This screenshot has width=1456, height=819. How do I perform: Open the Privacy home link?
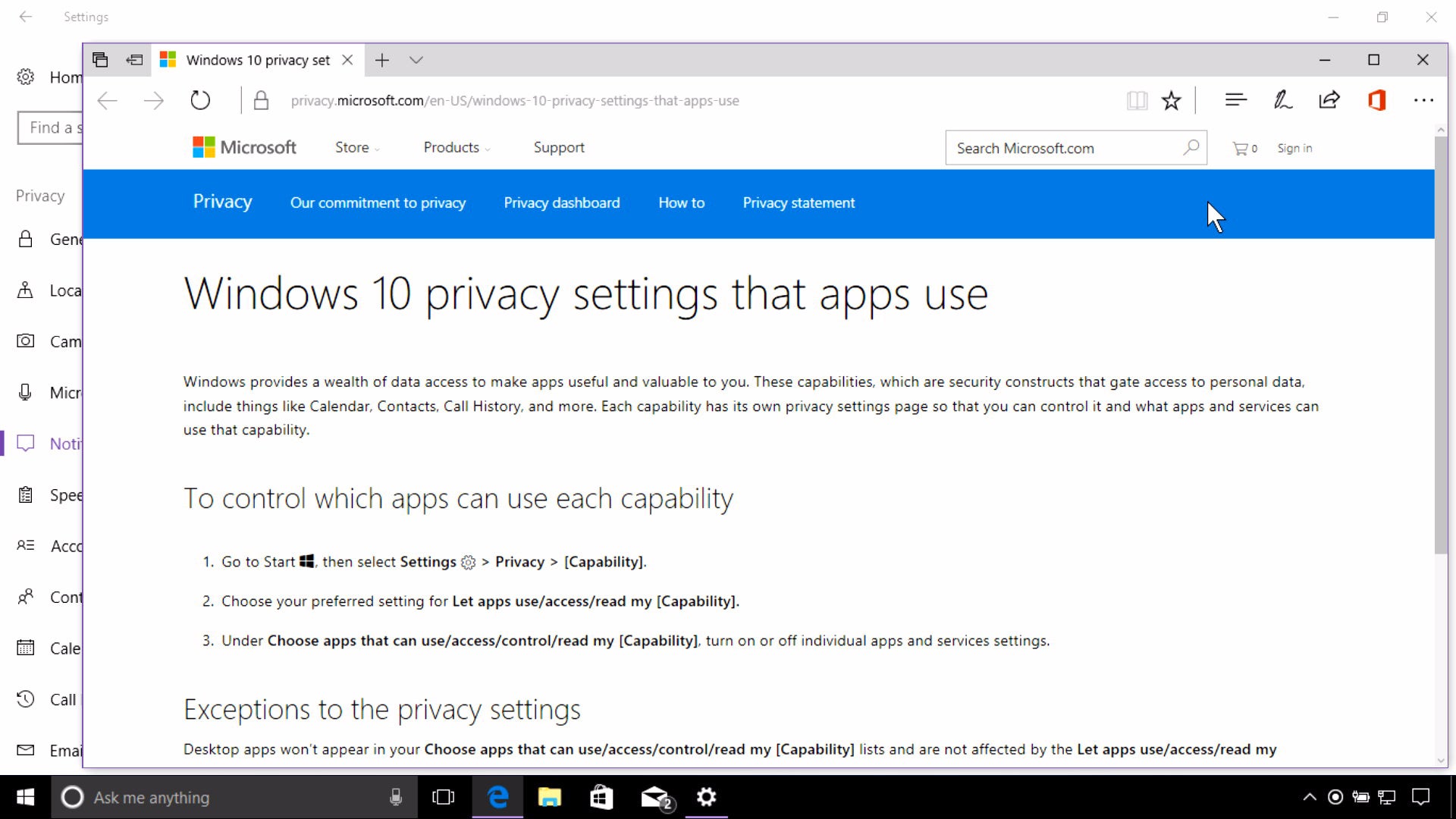(x=222, y=202)
